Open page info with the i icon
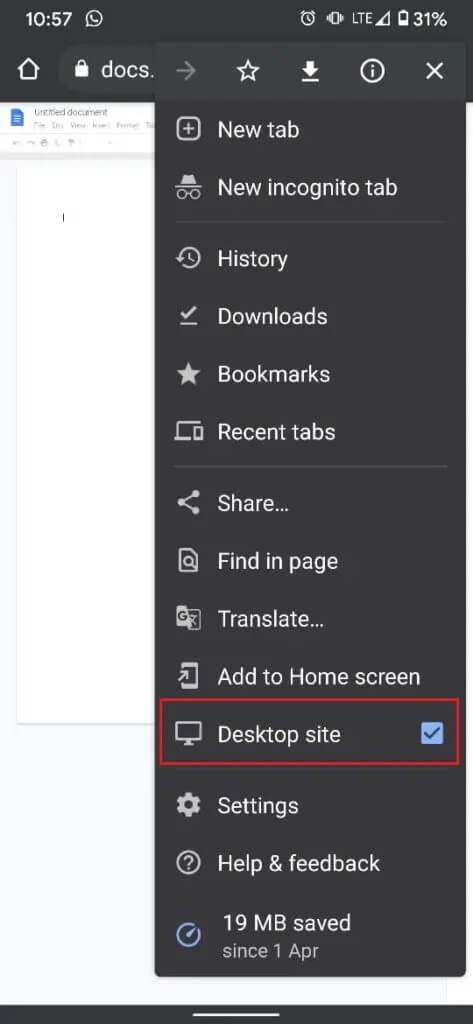473x1024 pixels. pos(372,71)
